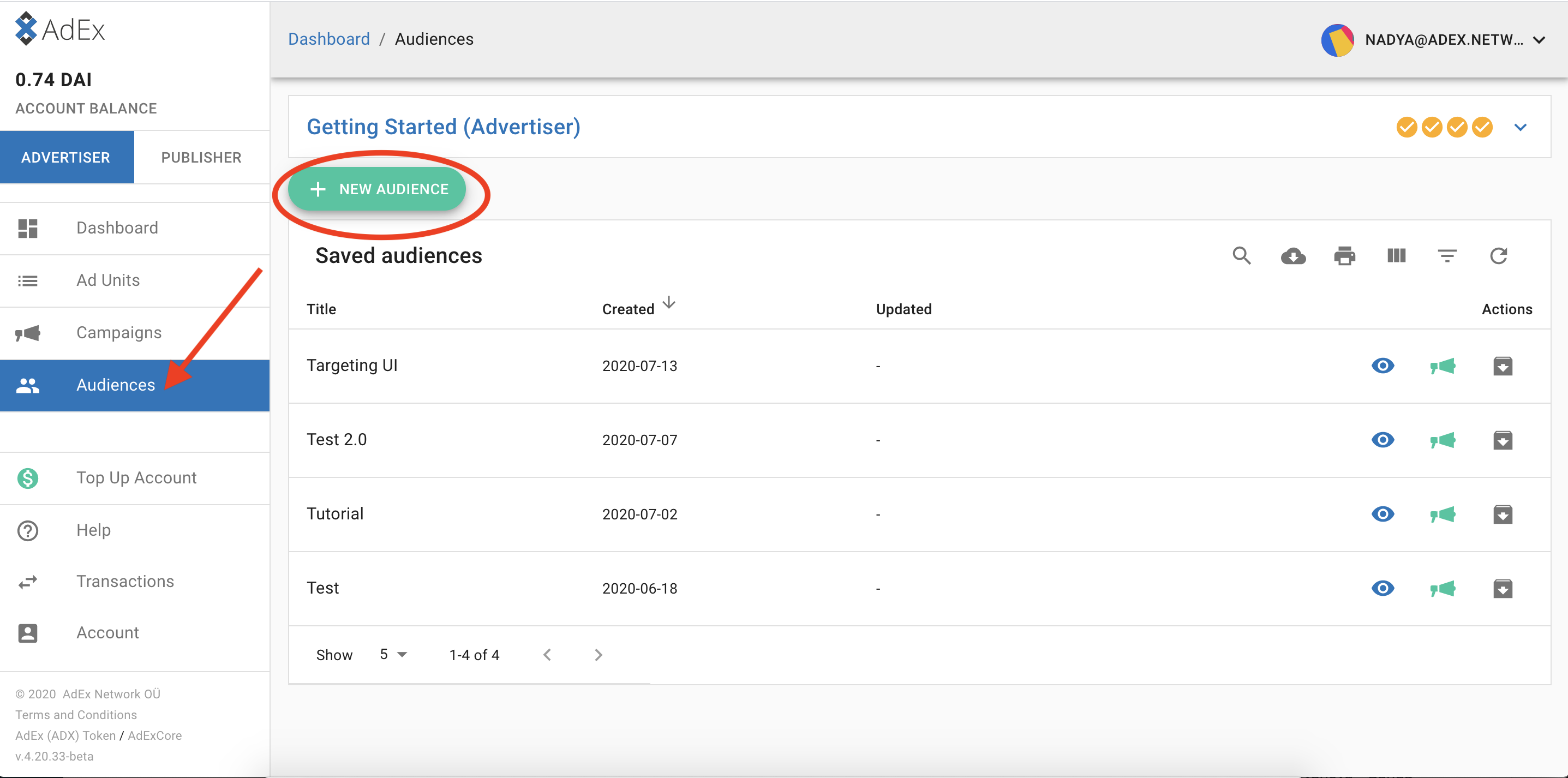Click the Top Up dollar icon

coord(27,478)
